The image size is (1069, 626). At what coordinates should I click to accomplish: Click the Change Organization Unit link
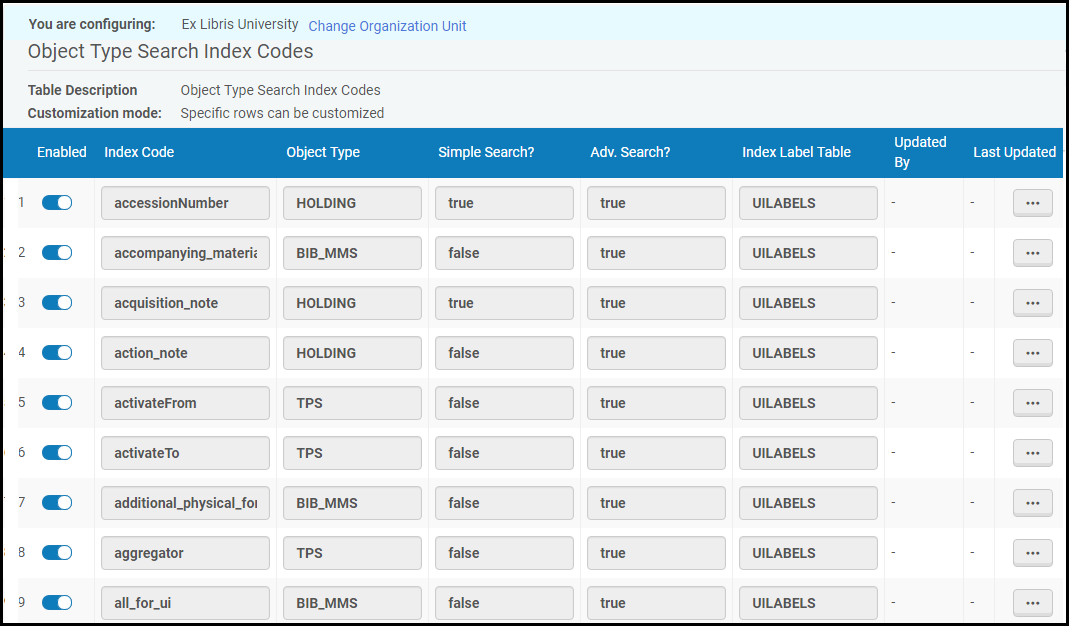(x=387, y=26)
